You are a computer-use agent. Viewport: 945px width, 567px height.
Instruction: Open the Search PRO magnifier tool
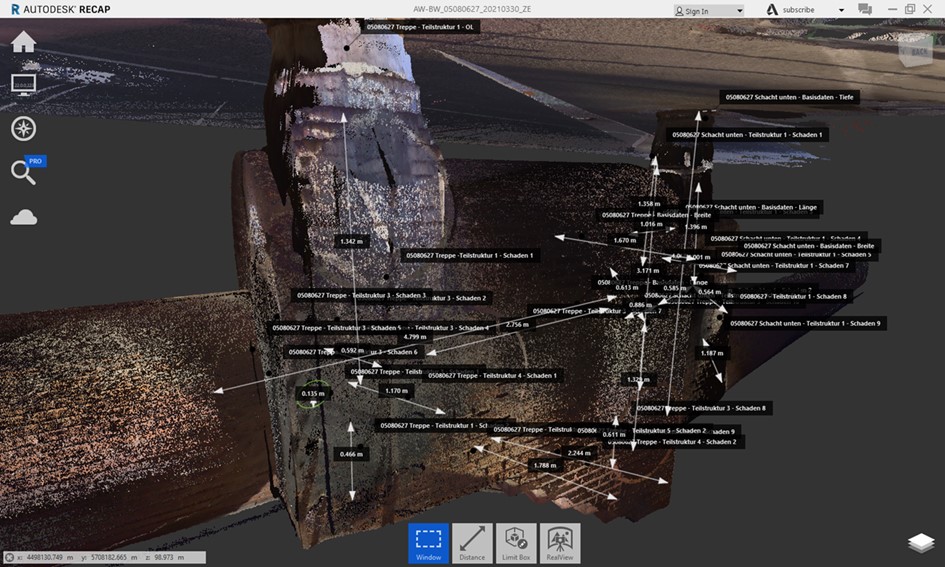[23, 172]
